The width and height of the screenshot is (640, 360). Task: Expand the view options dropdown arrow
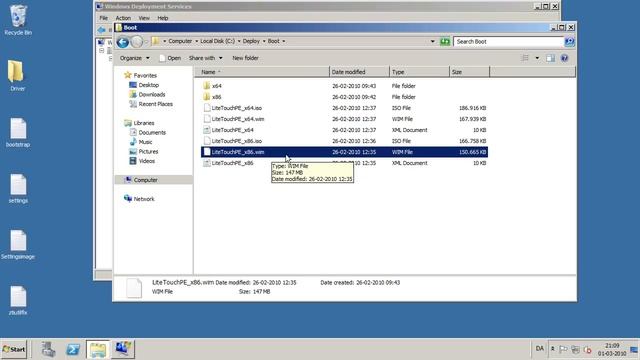pyautogui.click(x=537, y=58)
